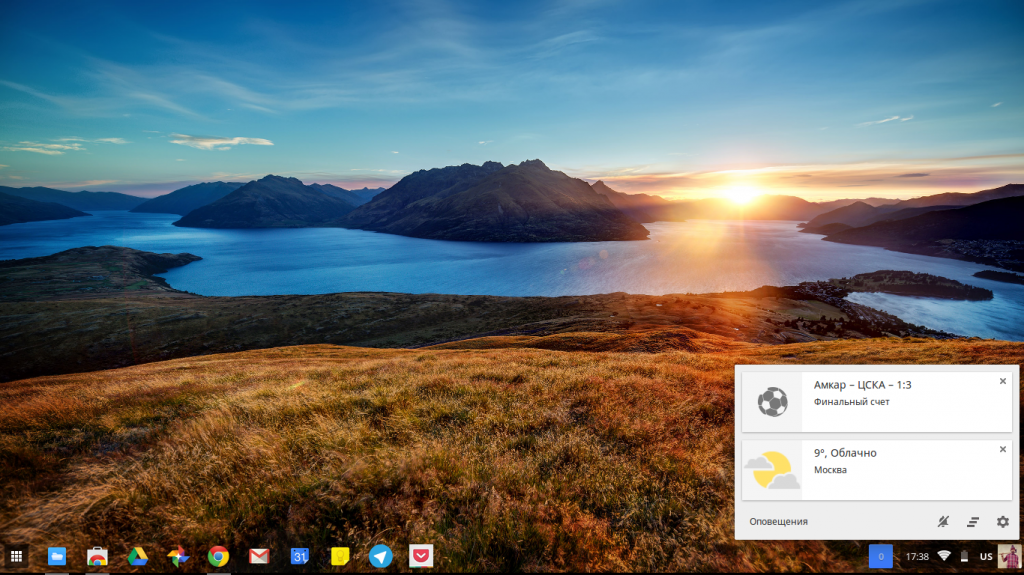The width and height of the screenshot is (1024, 575).
Task: Open Google Drive from the shelf
Action: pyautogui.click(x=138, y=556)
